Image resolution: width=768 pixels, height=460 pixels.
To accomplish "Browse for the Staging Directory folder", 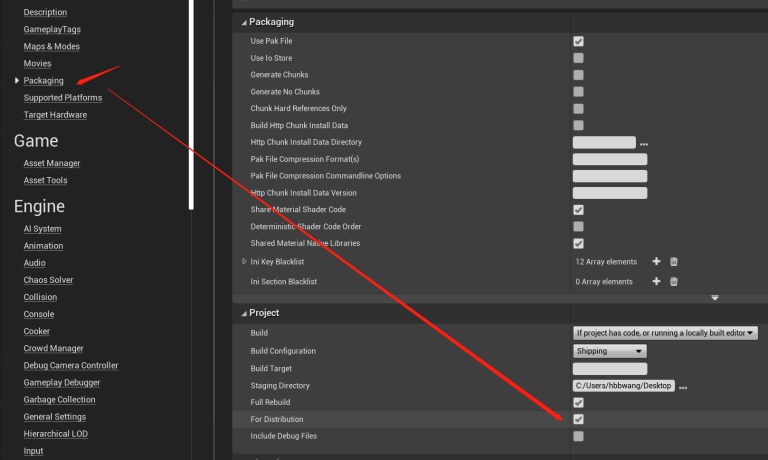I will 683,386.
